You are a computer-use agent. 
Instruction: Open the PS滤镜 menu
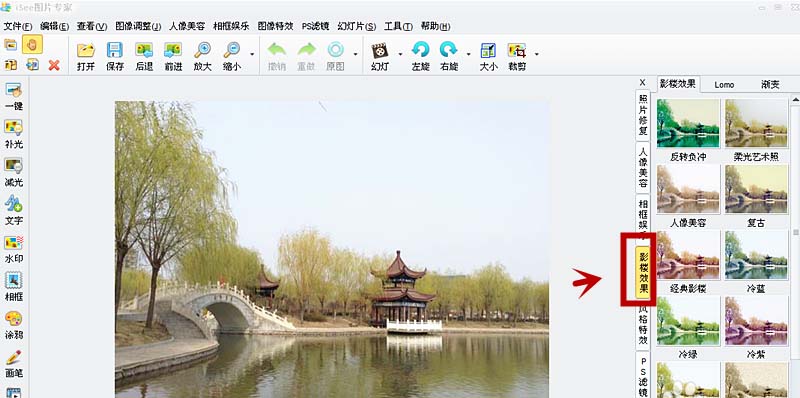[315, 26]
